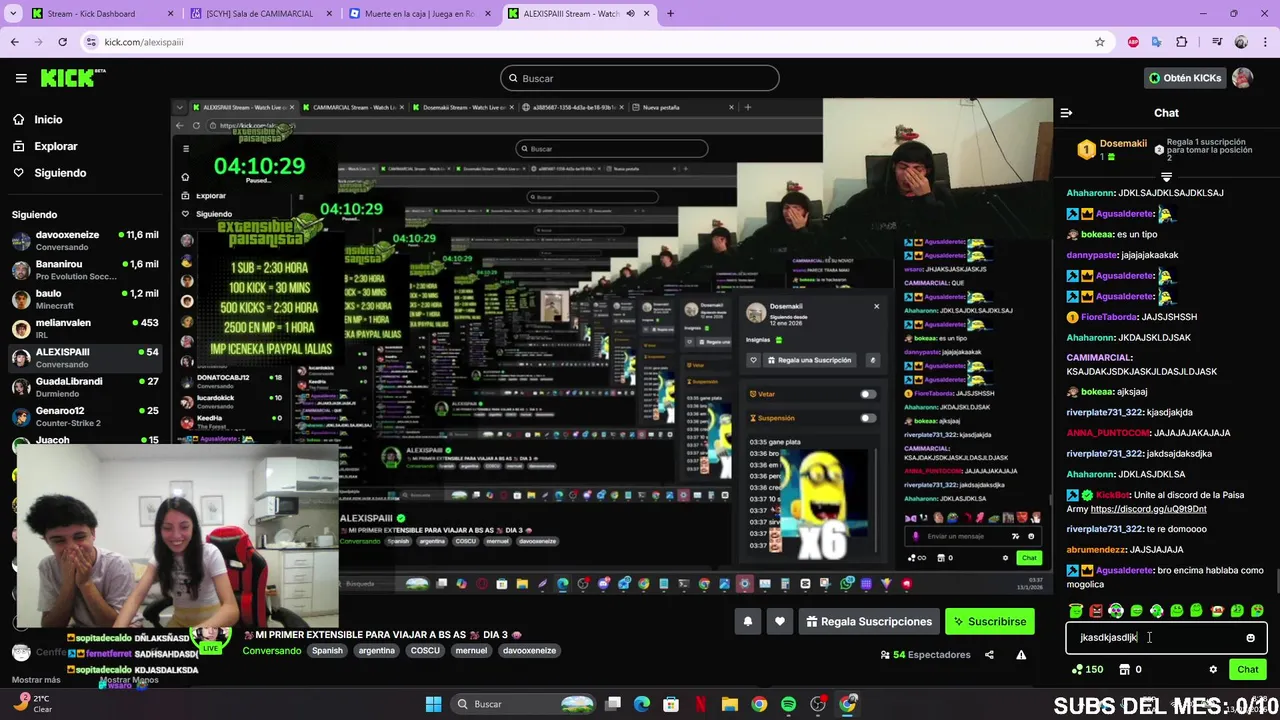
Task: Click the notification bell under stream
Action: 747,622
